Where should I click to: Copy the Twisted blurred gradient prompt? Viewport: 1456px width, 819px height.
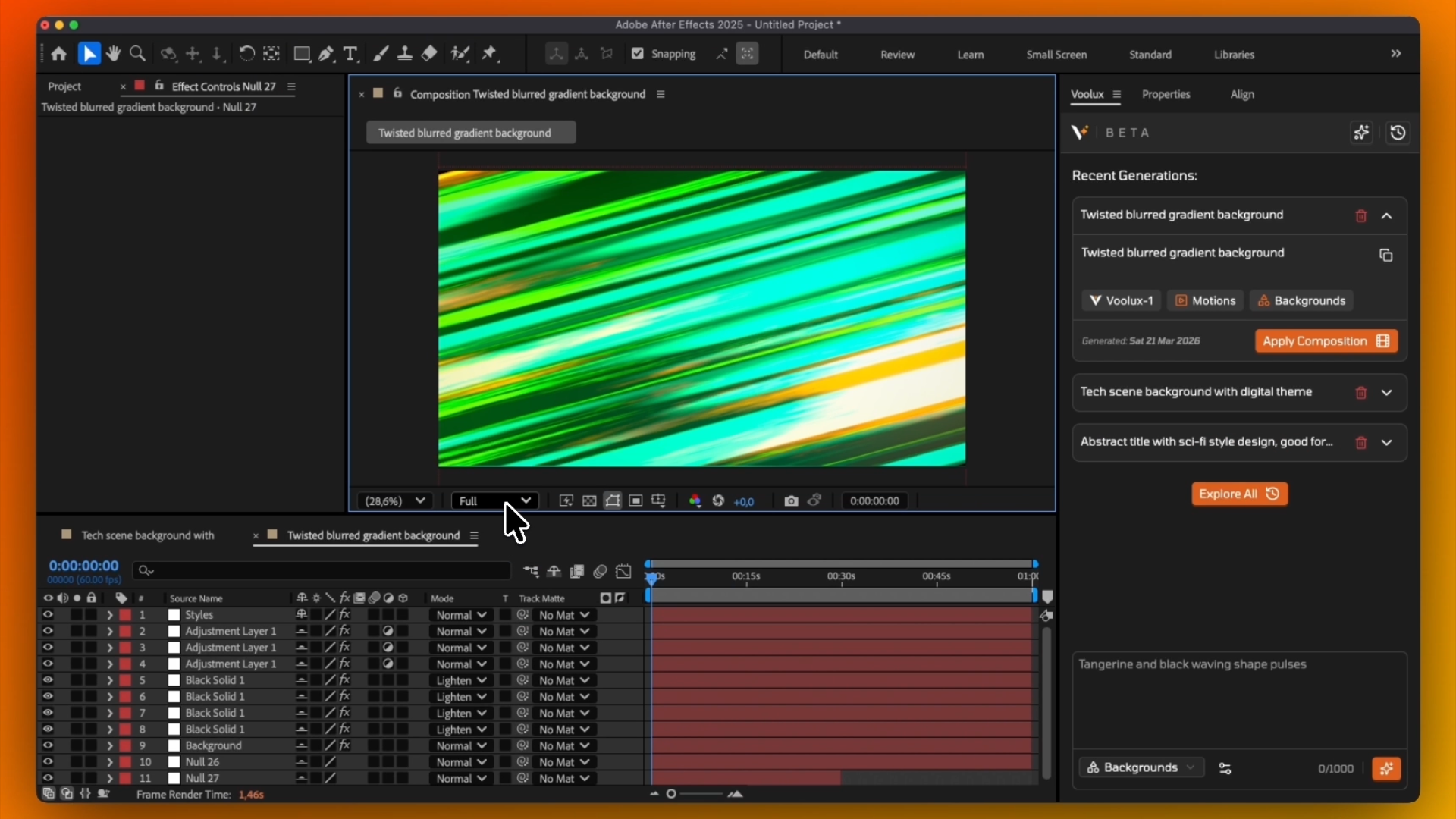1386,256
